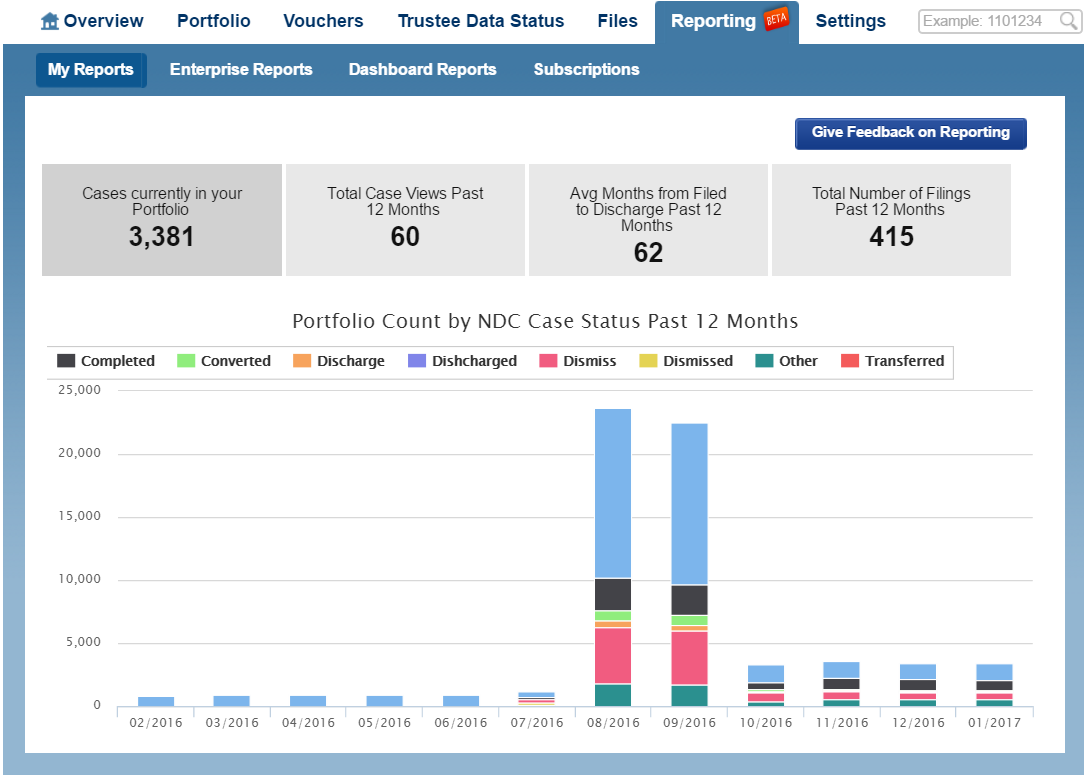Viewport: 1087px width, 778px height.
Task: Click the Transferred red legend swatch
Action: click(x=850, y=361)
